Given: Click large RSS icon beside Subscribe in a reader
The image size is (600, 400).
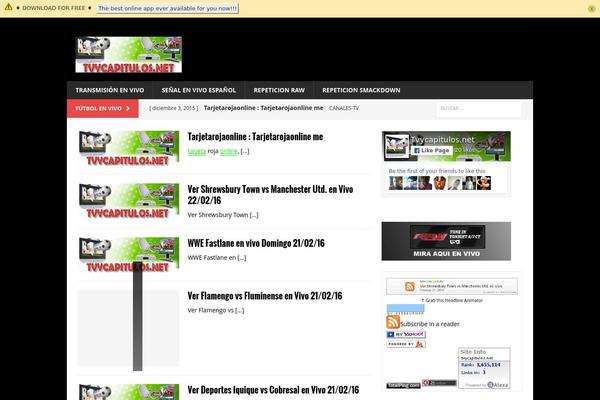Looking at the screenshot, I should point(393,322).
